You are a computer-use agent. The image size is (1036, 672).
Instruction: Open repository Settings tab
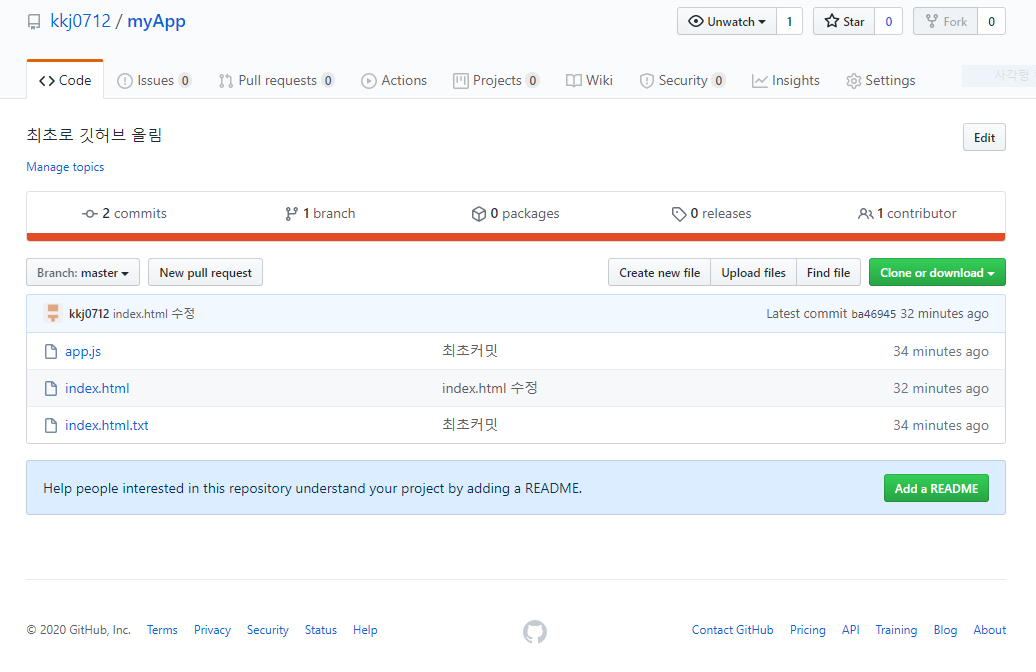click(881, 80)
